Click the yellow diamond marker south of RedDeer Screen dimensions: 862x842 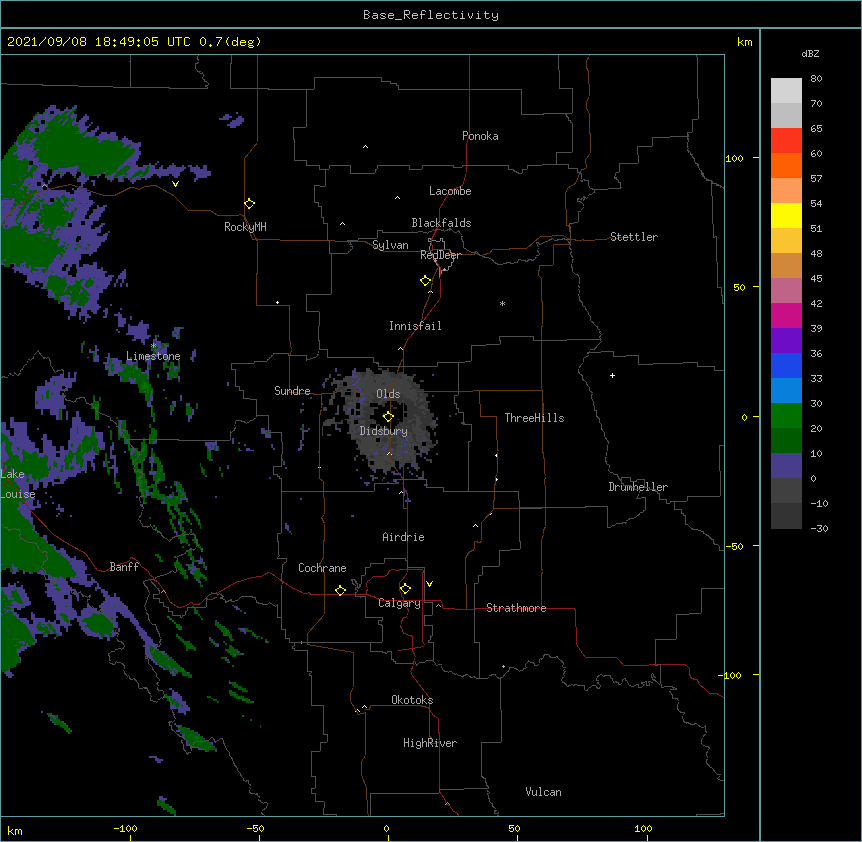click(425, 281)
